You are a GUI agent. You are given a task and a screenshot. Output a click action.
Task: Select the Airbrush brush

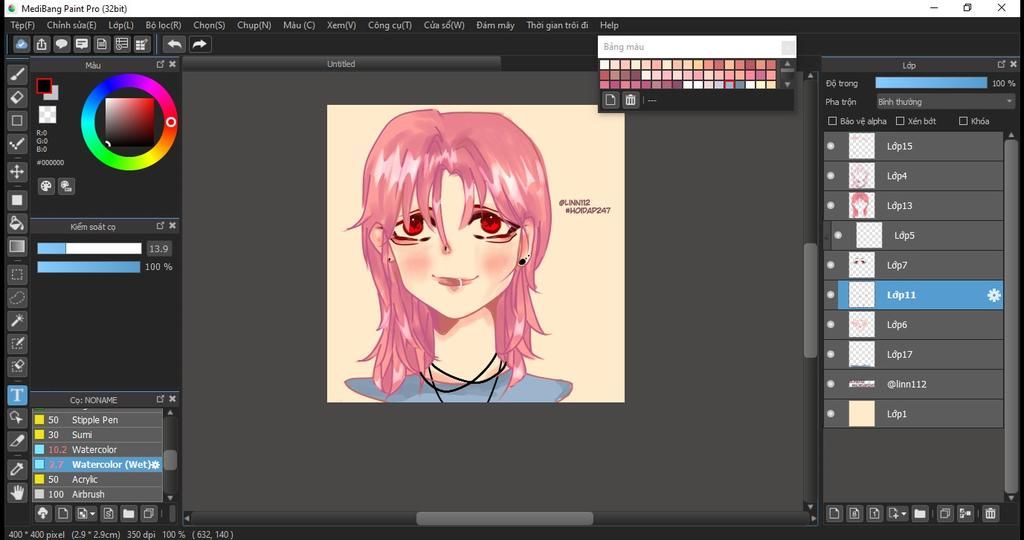[x=97, y=494]
